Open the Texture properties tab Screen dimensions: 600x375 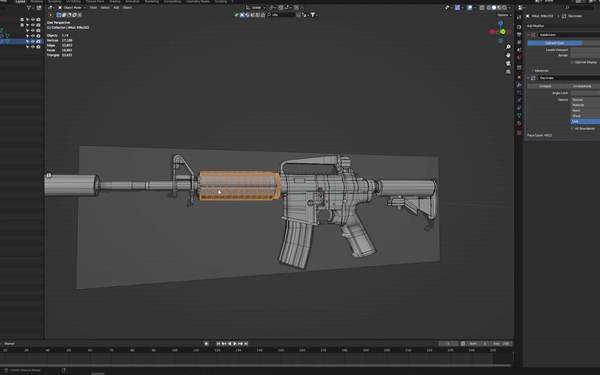pyautogui.click(x=519, y=133)
